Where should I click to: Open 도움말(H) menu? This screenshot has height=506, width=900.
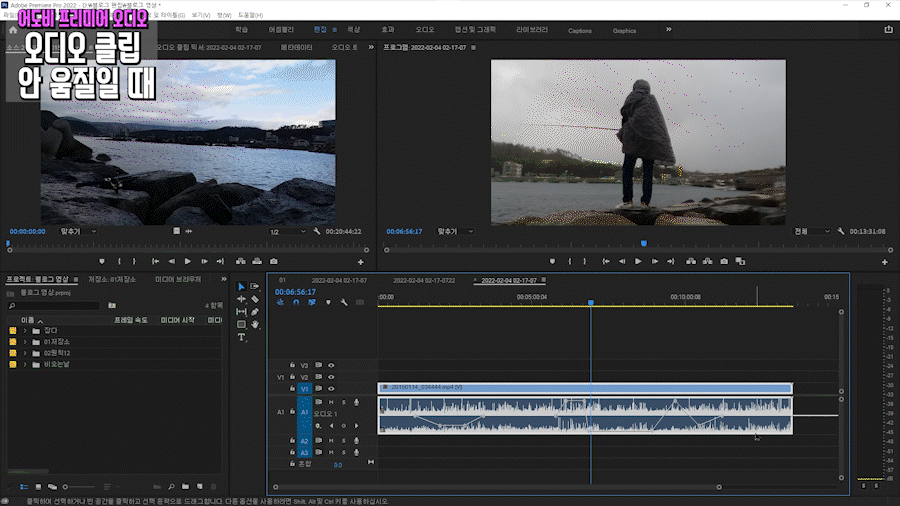pos(250,15)
